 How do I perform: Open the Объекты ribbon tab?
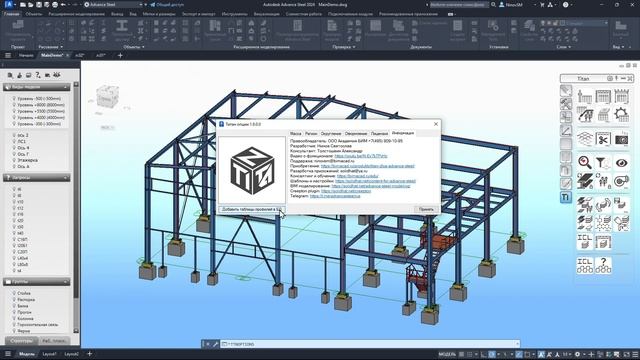pyautogui.click(x=33, y=14)
